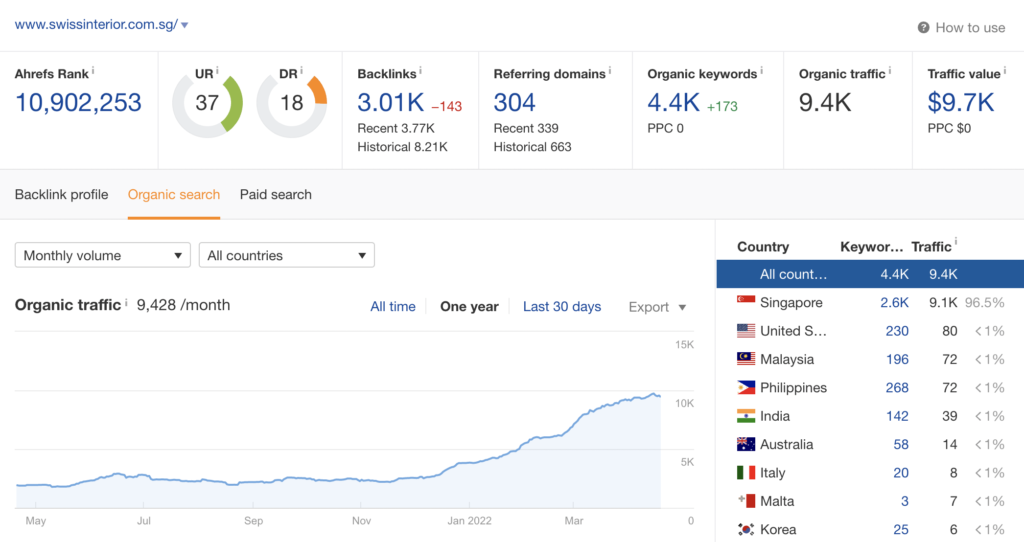Click the info icon beside Referring domains

[611, 71]
